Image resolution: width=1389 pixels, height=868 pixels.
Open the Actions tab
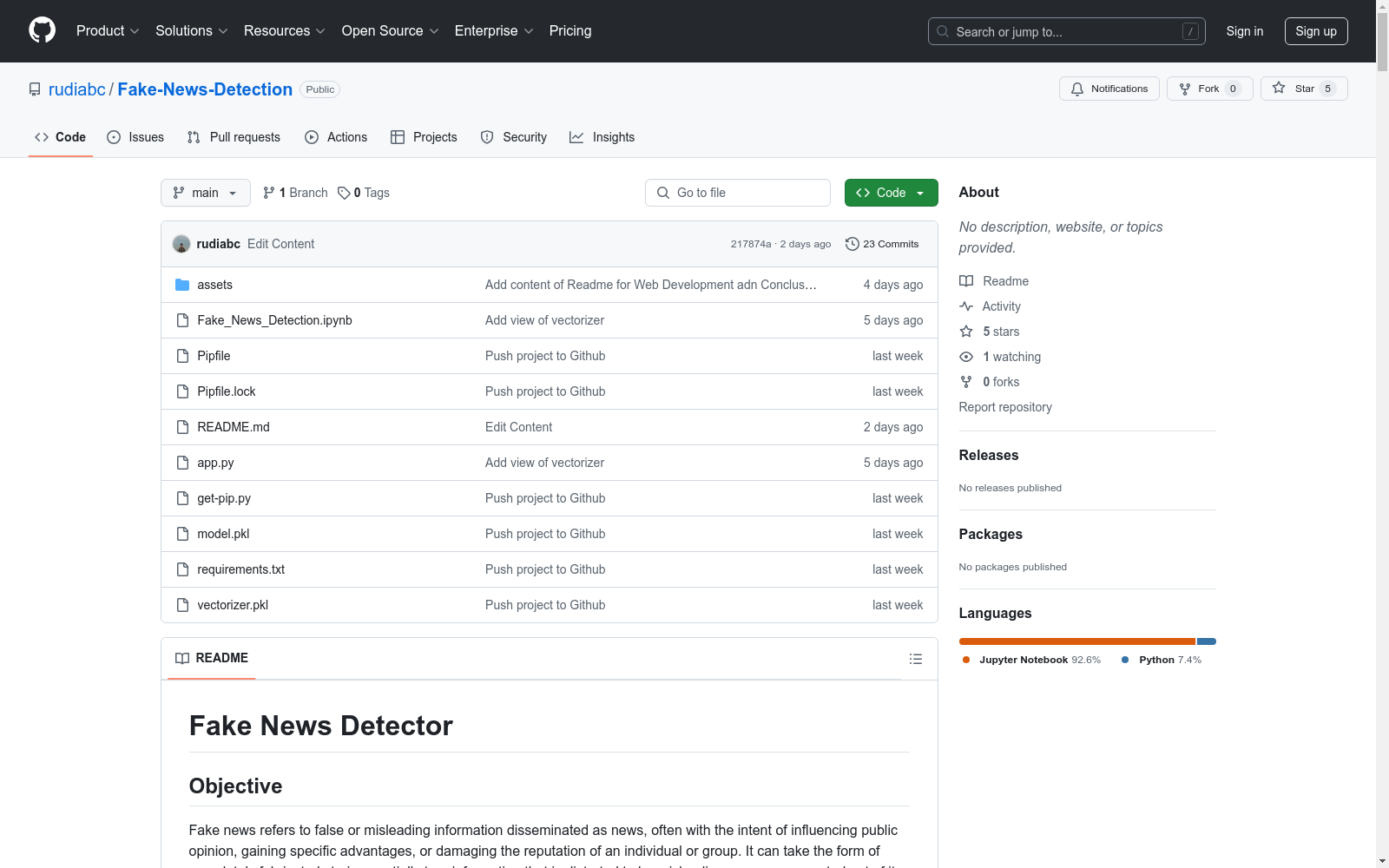pyautogui.click(x=336, y=137)
